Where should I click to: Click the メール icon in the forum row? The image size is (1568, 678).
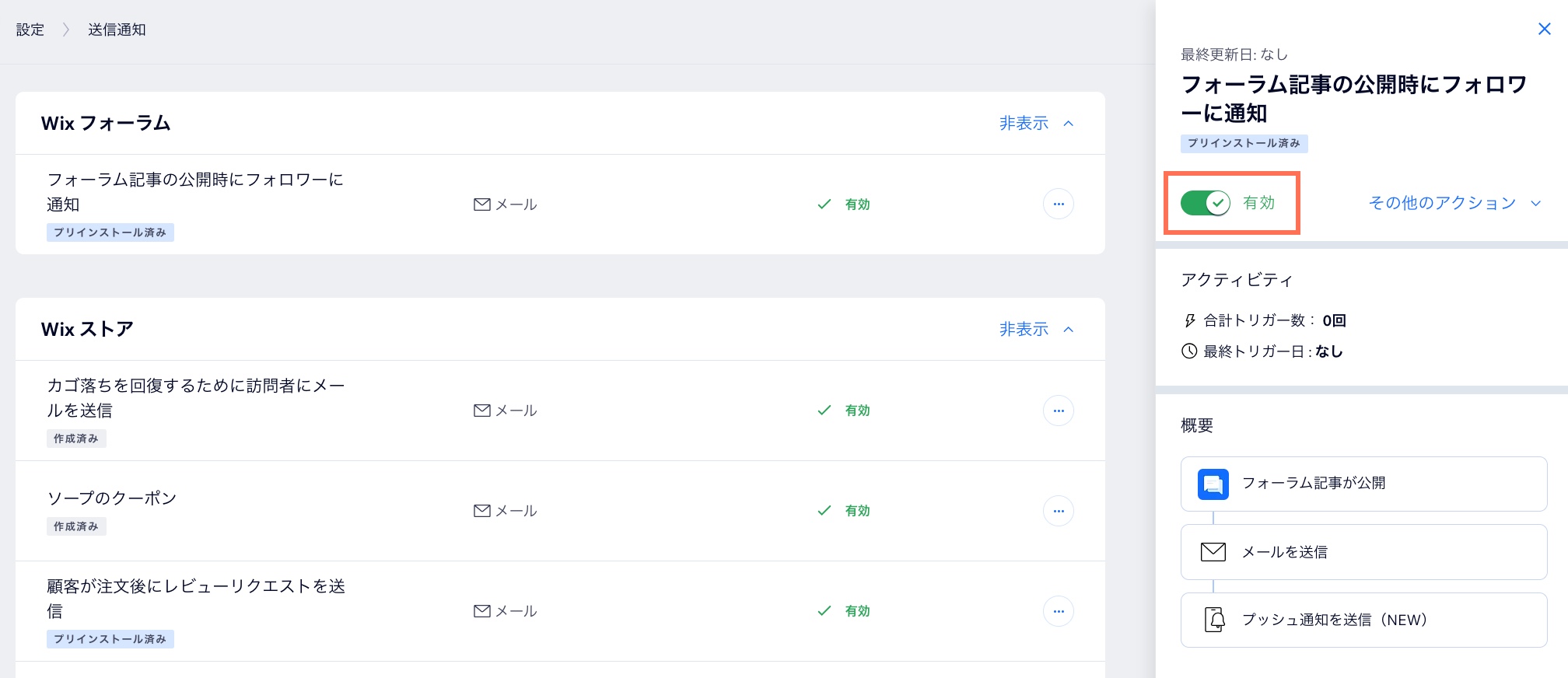(x=482, y=204)
